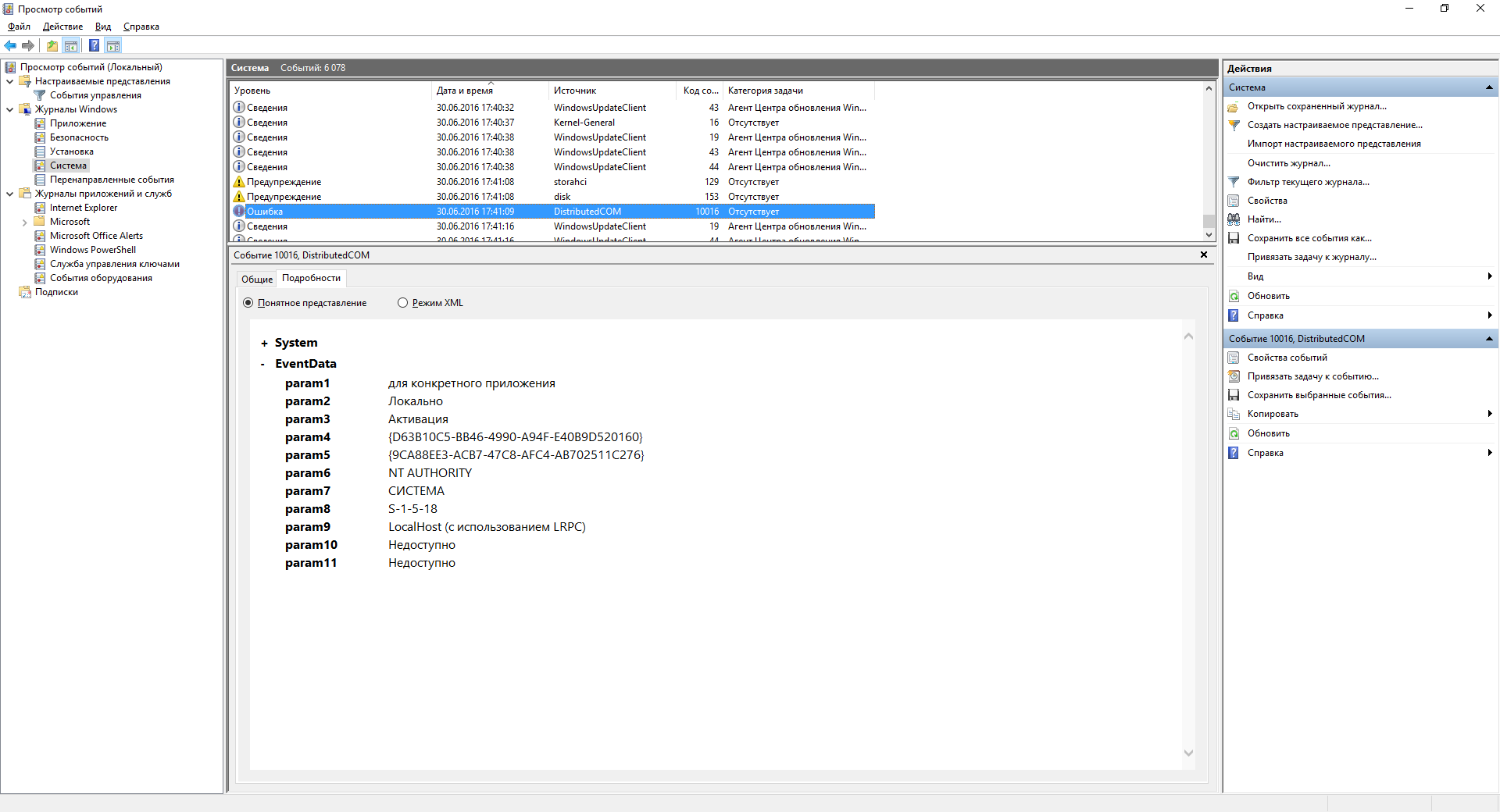Click the Справка icon under event 10016 actions

[1234, 453]
